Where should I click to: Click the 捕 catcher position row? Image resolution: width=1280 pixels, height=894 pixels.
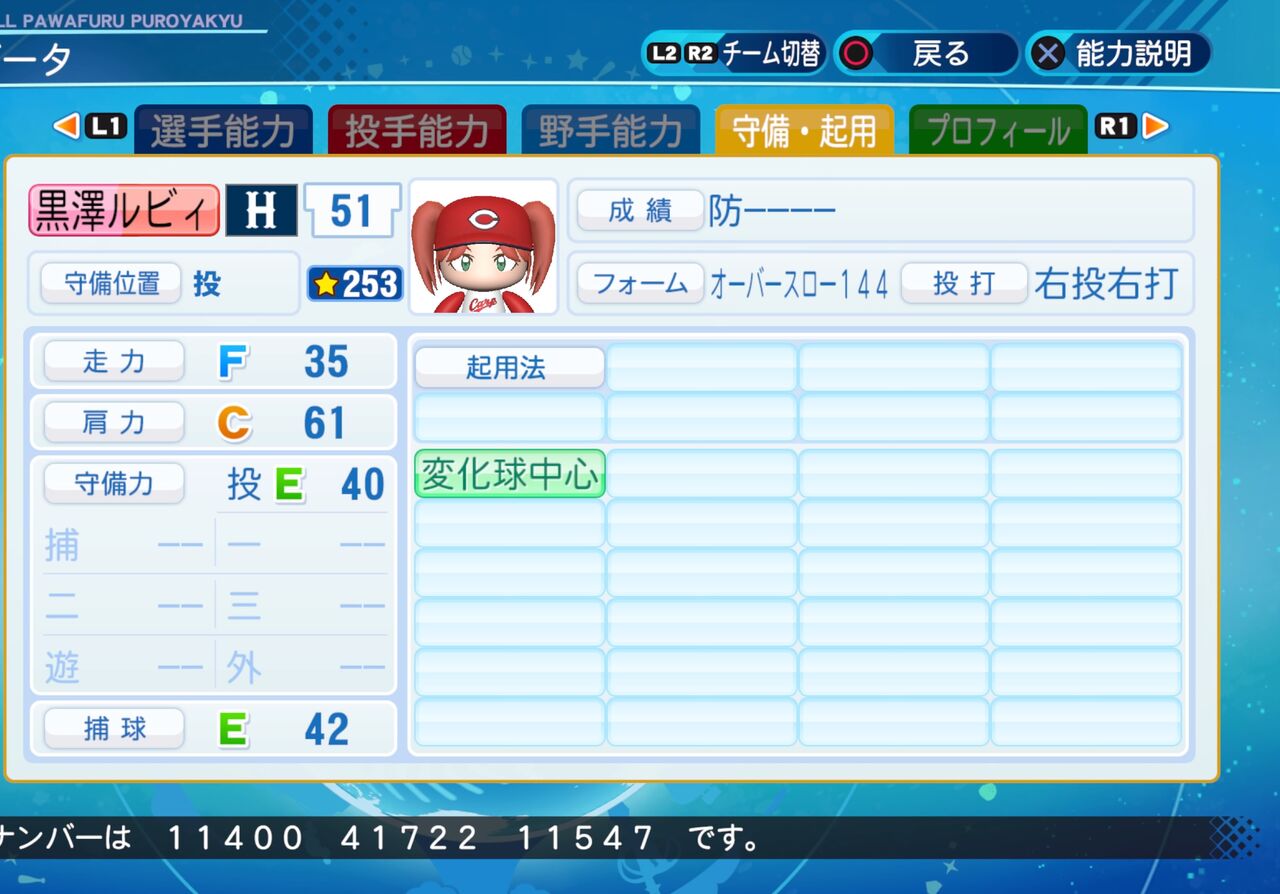[123, 546]
